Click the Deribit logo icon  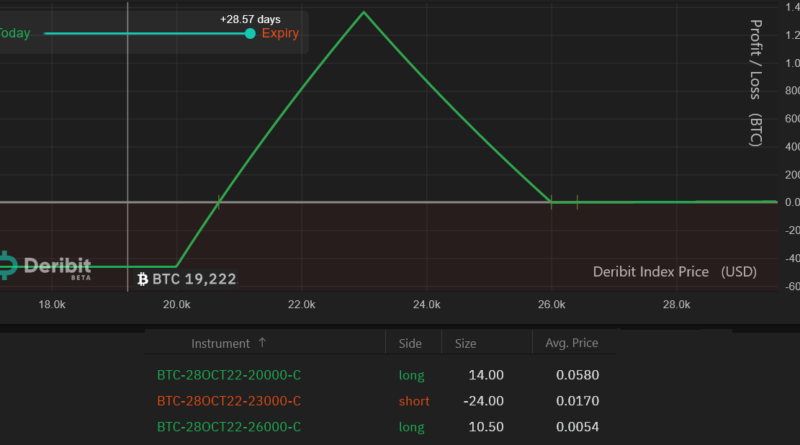tap(7, 265)
